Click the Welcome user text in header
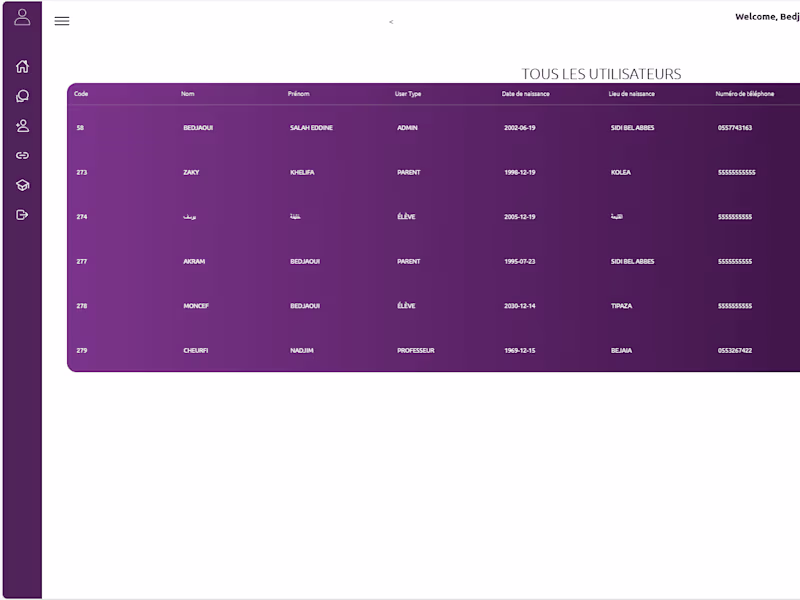Image resolution: width=800 pixels, height=600 pixels. tap(767, 17)
